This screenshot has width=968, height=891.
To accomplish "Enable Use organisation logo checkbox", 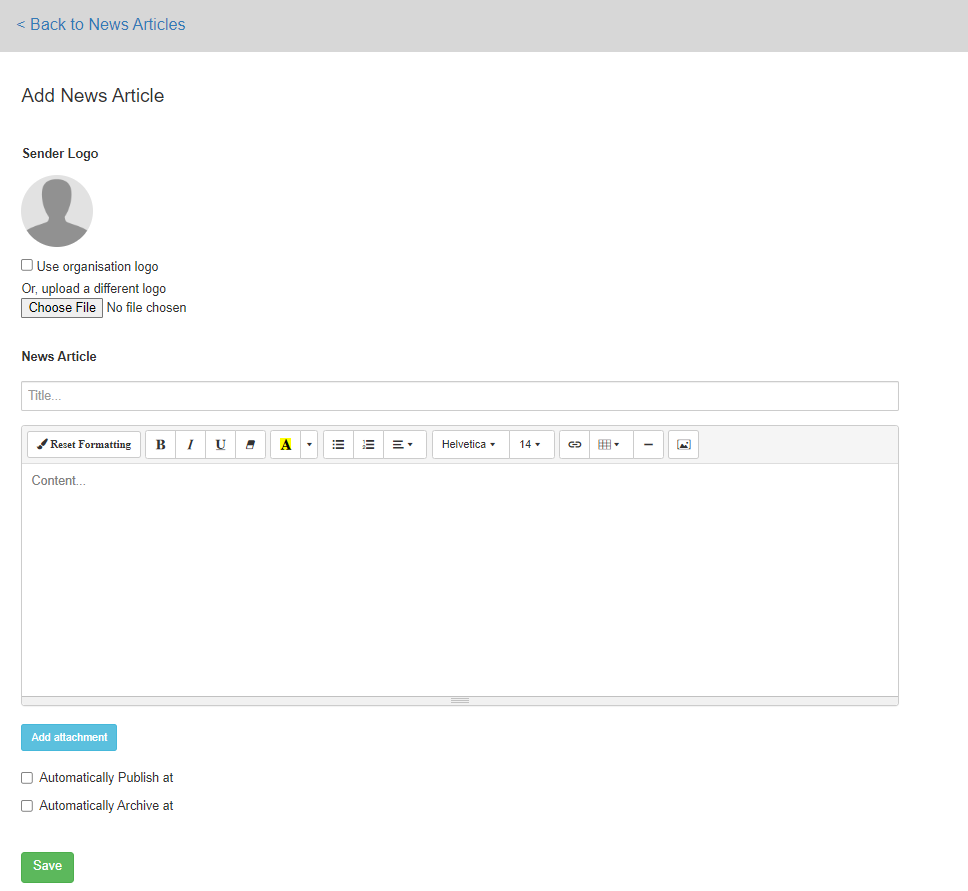I will click(x=27, y=265).
